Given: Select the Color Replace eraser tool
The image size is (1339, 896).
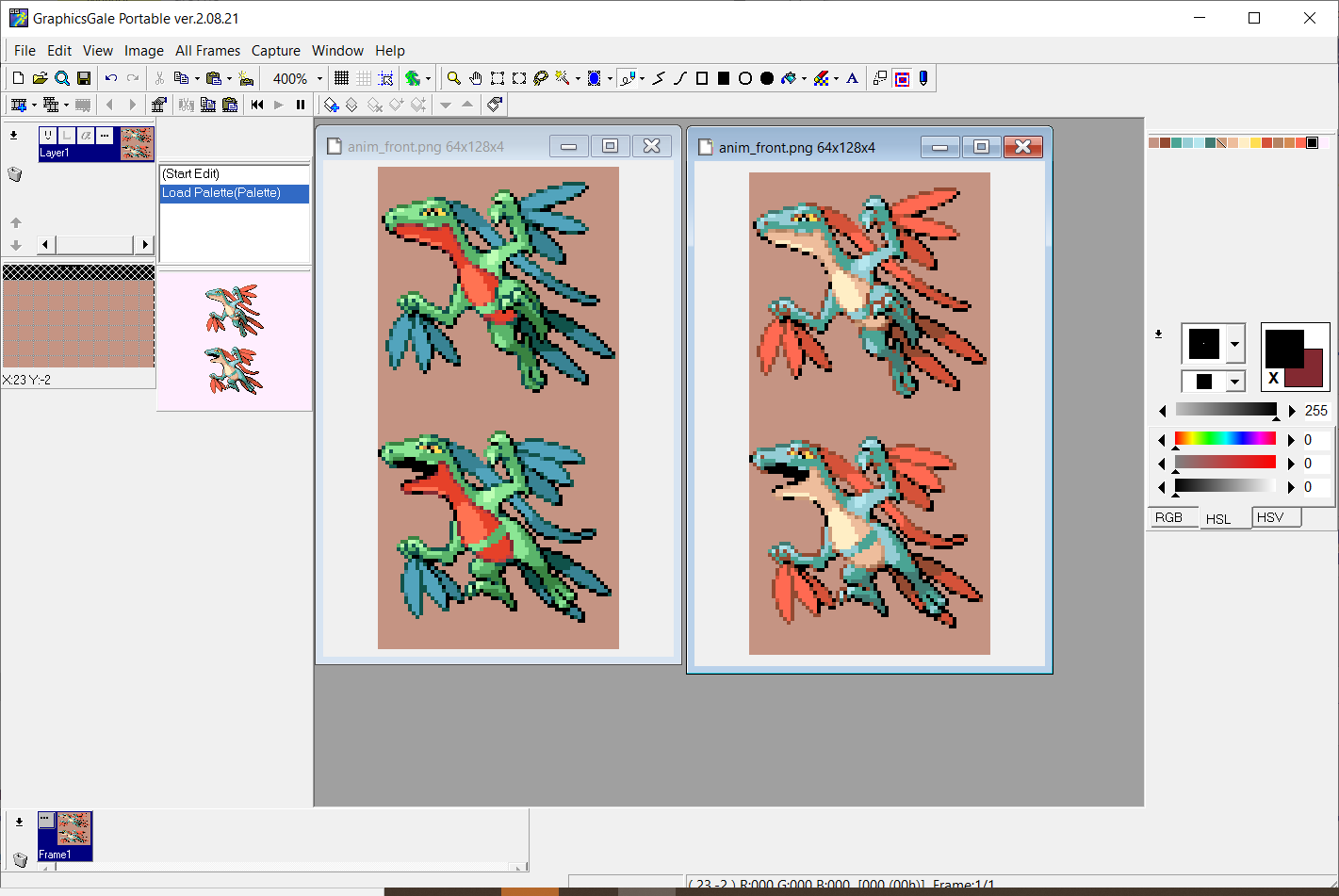Looking at the screenshot, I should coord(822,78).
